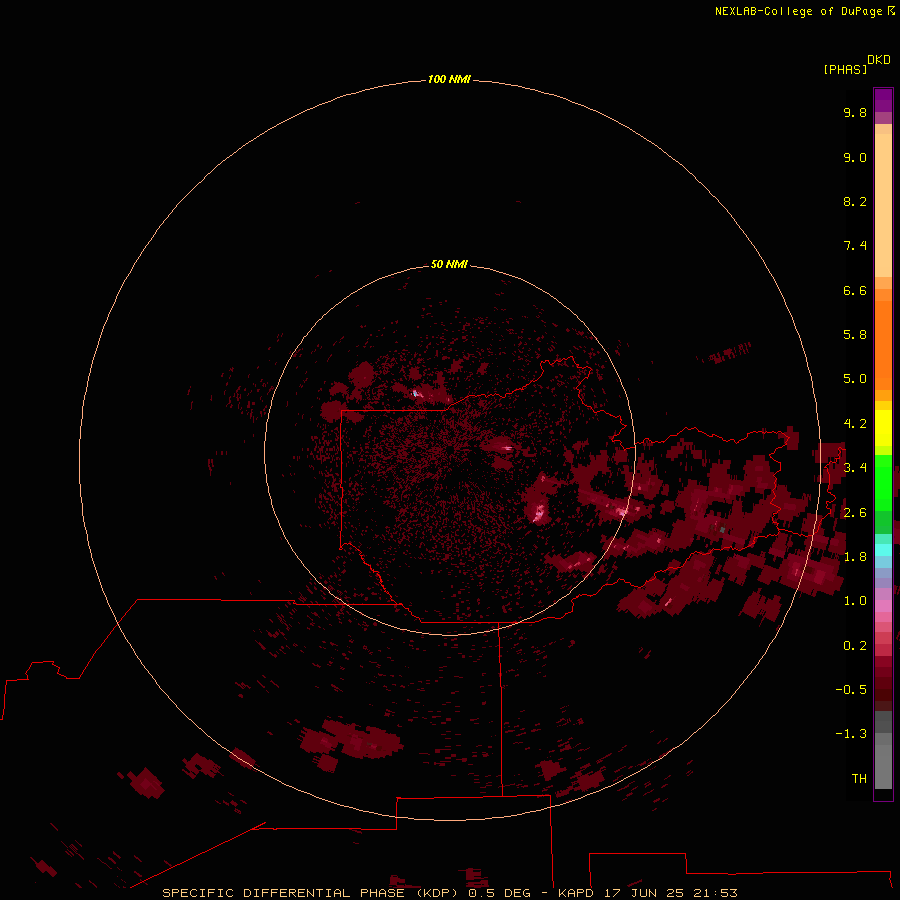900x900 pixels.
Task: Click the NEXLAB-College of DuPage watermark text
Action: [x=798, y=11]
